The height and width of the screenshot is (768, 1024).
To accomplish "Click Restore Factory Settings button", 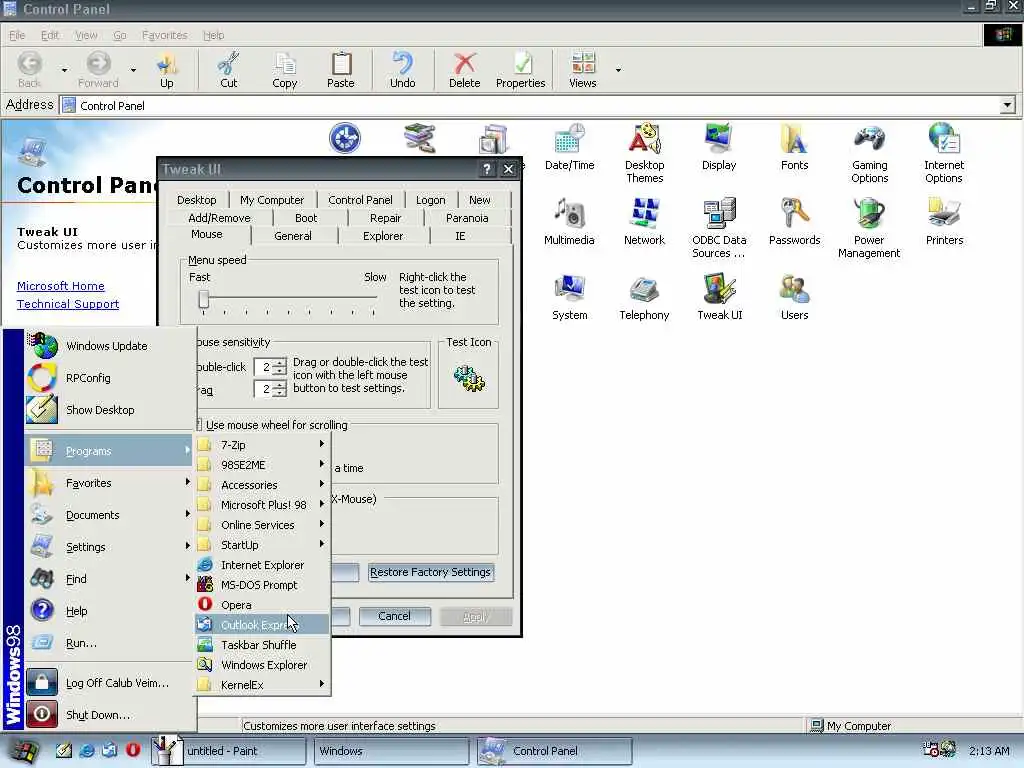I will (x=430, y=572).
